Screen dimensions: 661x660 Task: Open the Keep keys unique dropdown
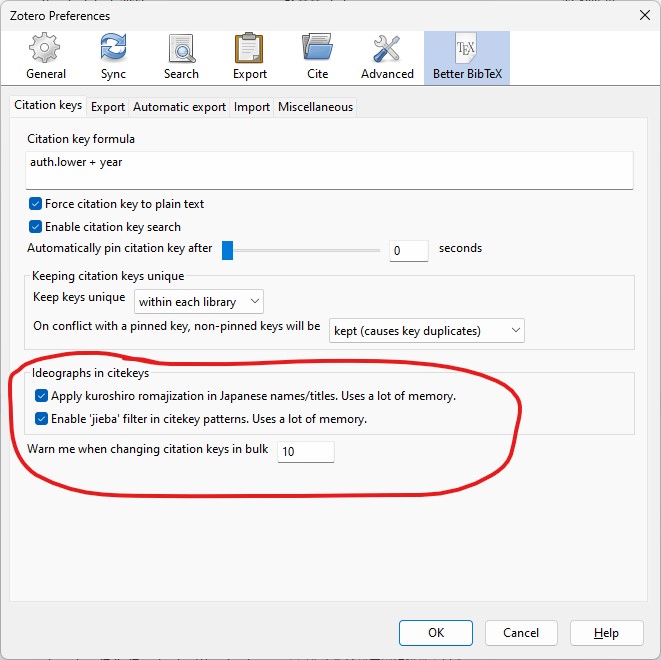199,302
